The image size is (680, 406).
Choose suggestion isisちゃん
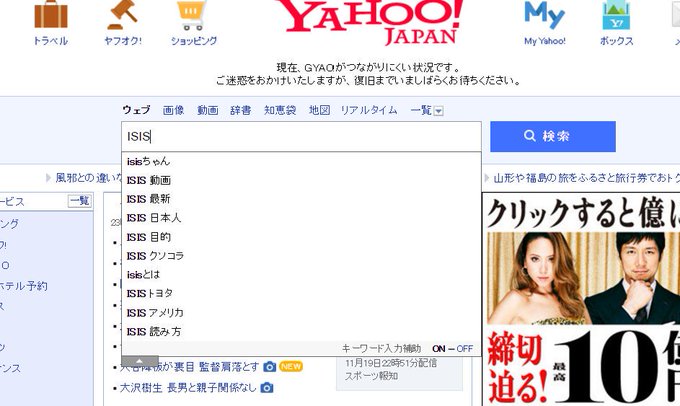coord(301,161)
